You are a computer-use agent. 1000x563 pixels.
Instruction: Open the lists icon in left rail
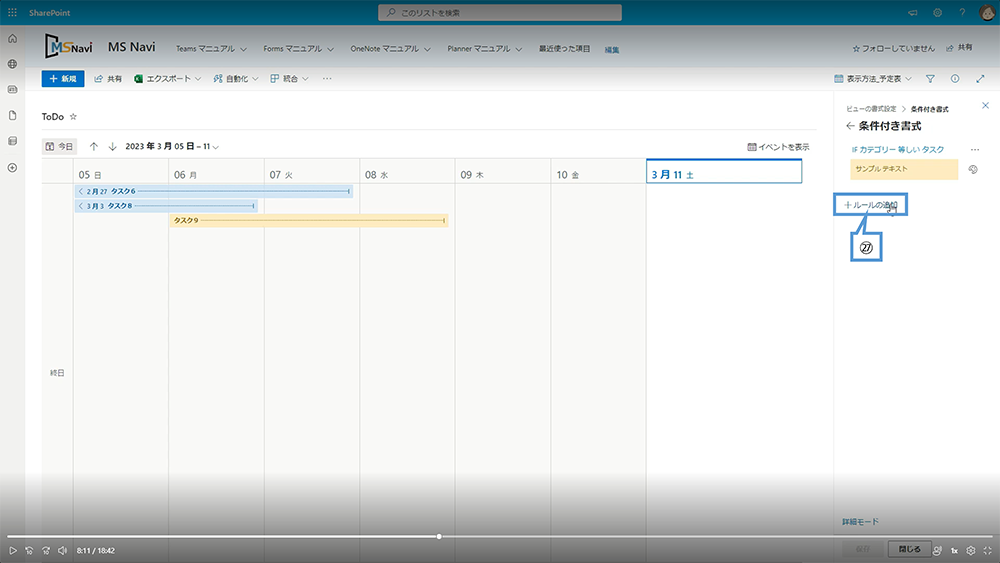[x=12, y=141]
